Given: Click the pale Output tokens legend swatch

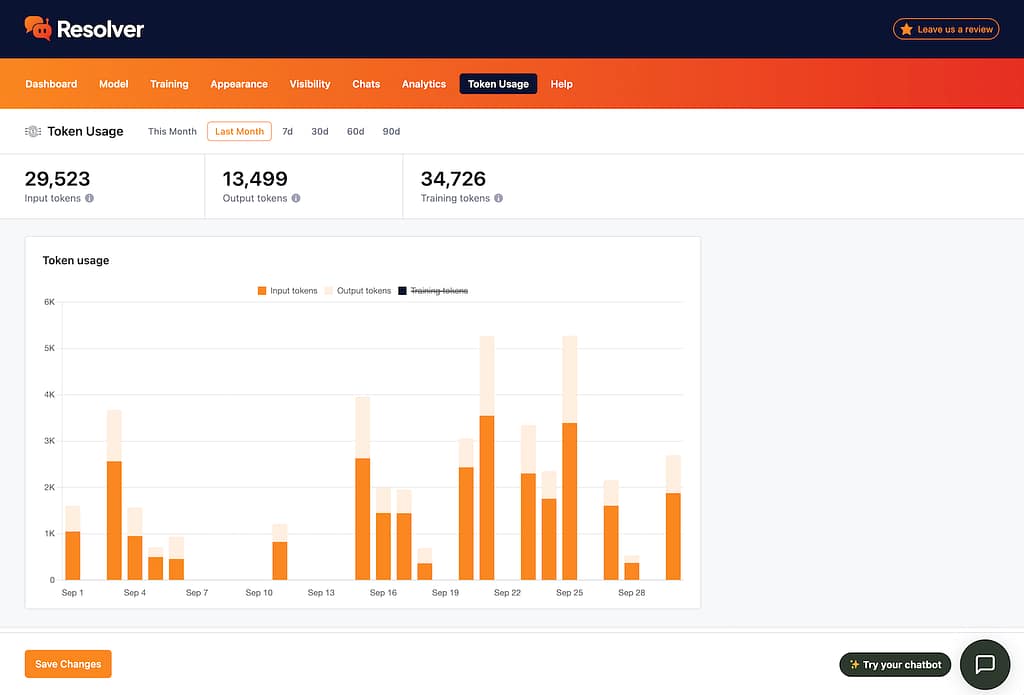Looking at the screenshot, I should click(329, 291).
